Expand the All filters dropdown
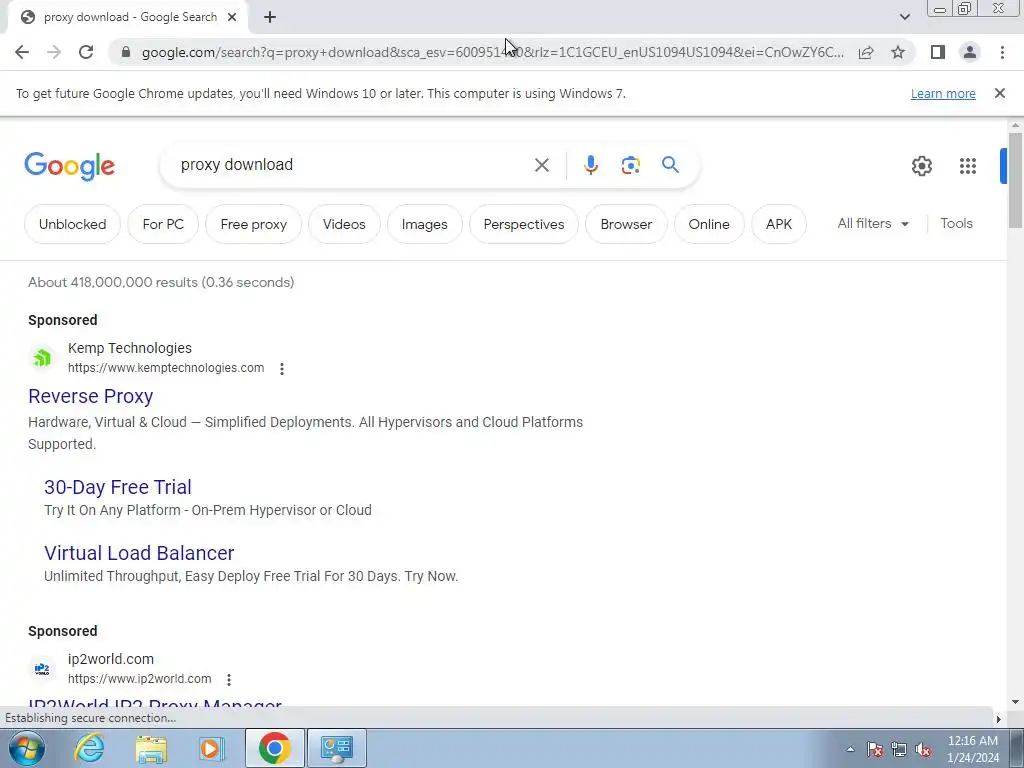Screen dimensions: 1024x768 (x=873, y=223)
